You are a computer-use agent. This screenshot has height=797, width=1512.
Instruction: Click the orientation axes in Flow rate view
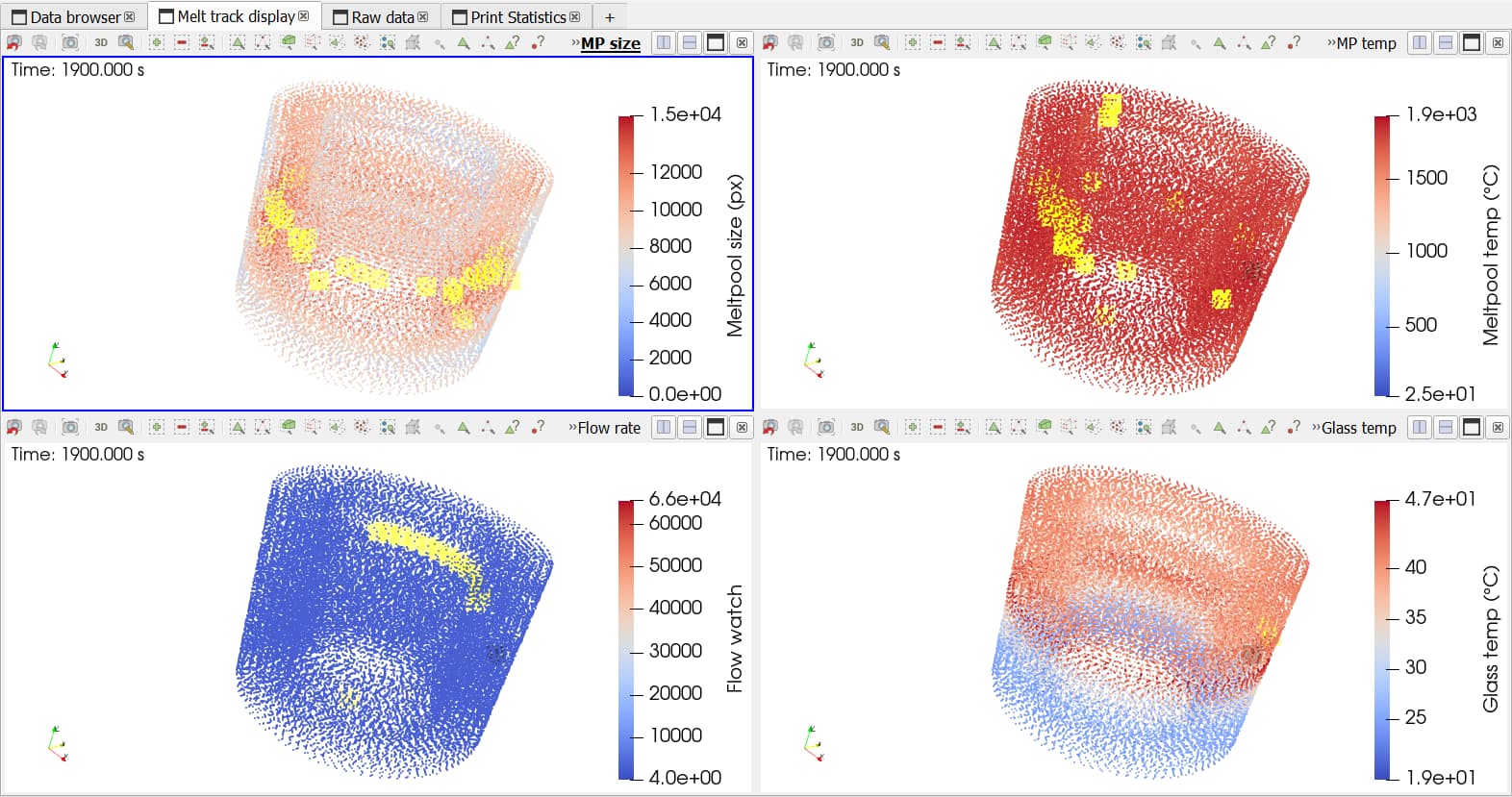click(58, 745)
